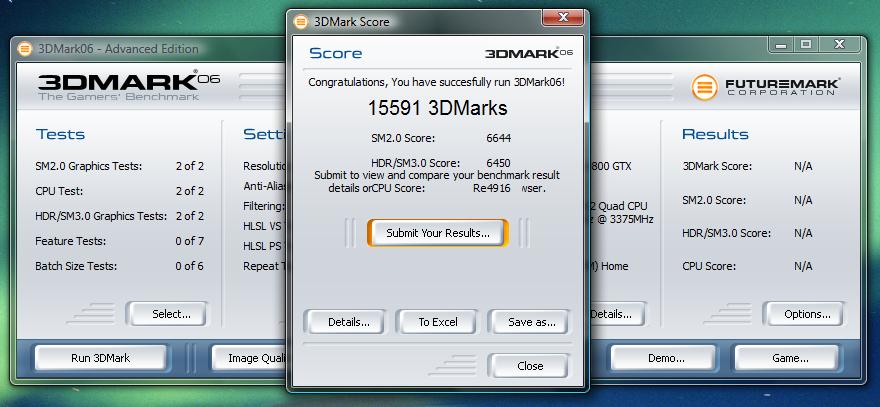Click Batch Size Tests 0 of 6 row

click(x=120, y=266)
